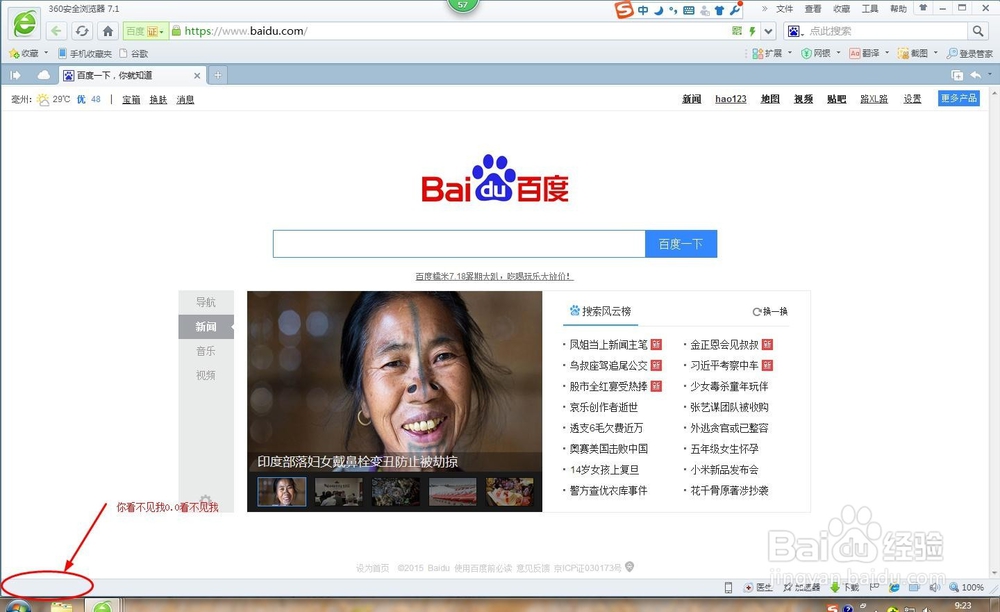Close the 百度一下 tab
Screen dimensions: 1000x612
tap(197, 75)
